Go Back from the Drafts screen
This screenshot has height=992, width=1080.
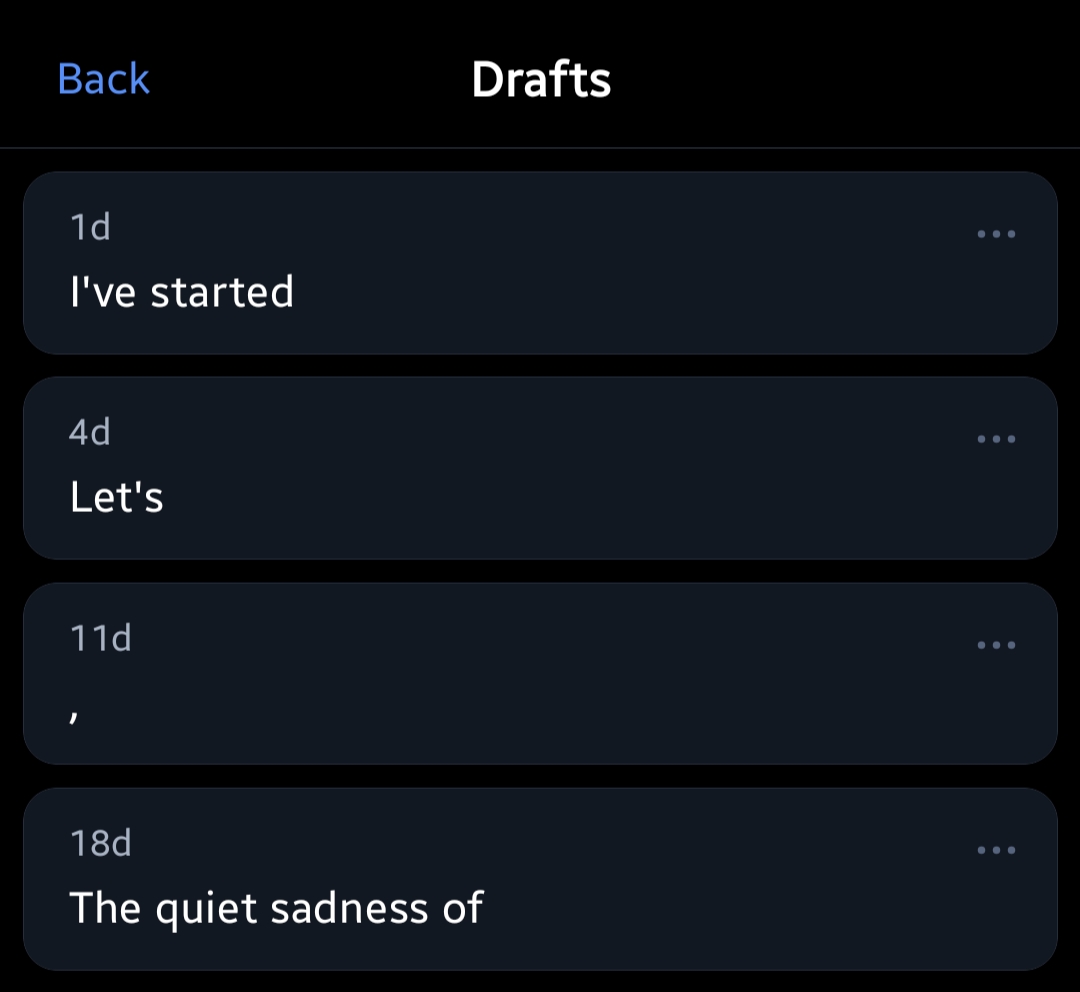tap(104, 79)
